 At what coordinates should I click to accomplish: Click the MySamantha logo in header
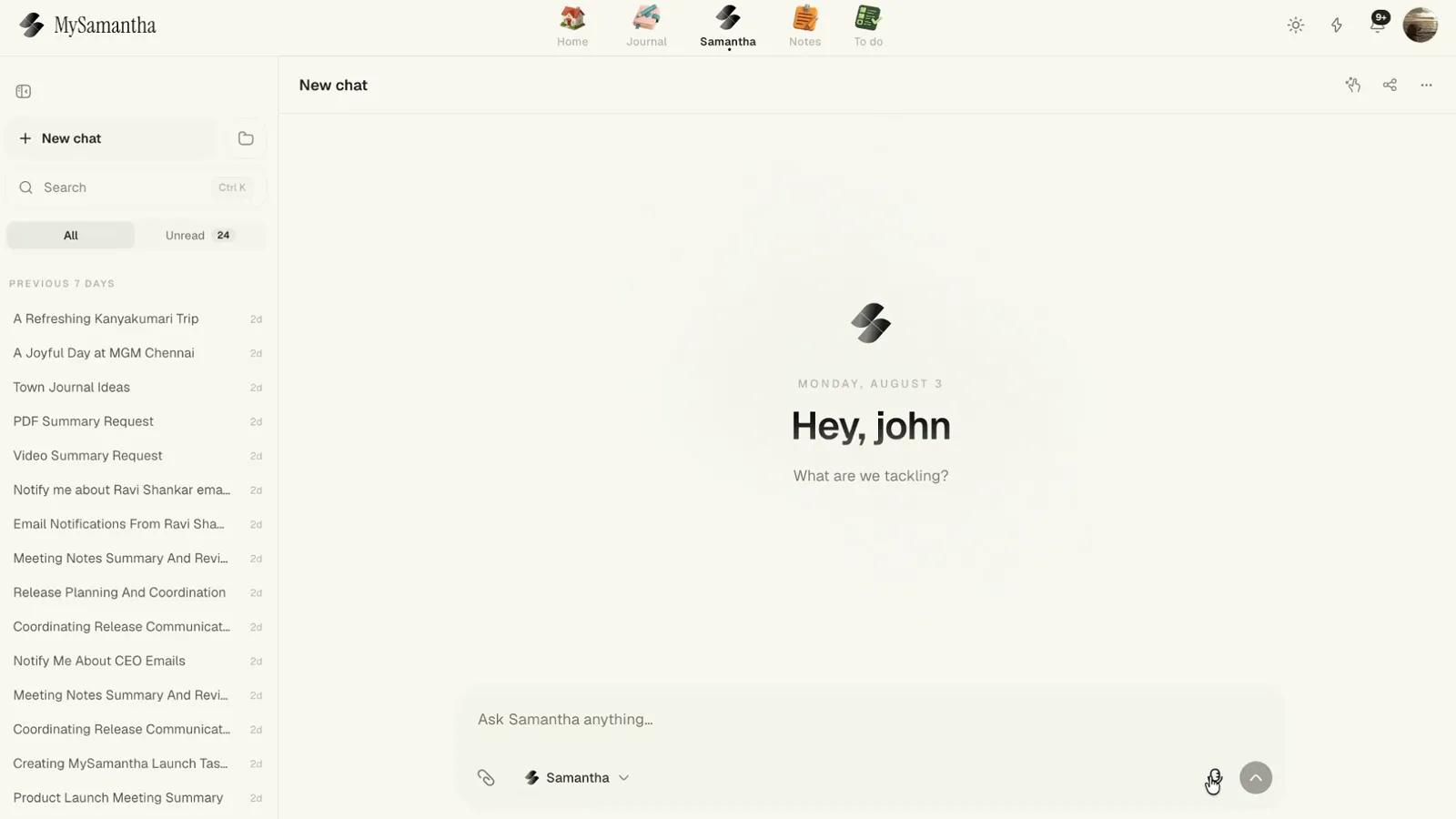tap(87, 25)
